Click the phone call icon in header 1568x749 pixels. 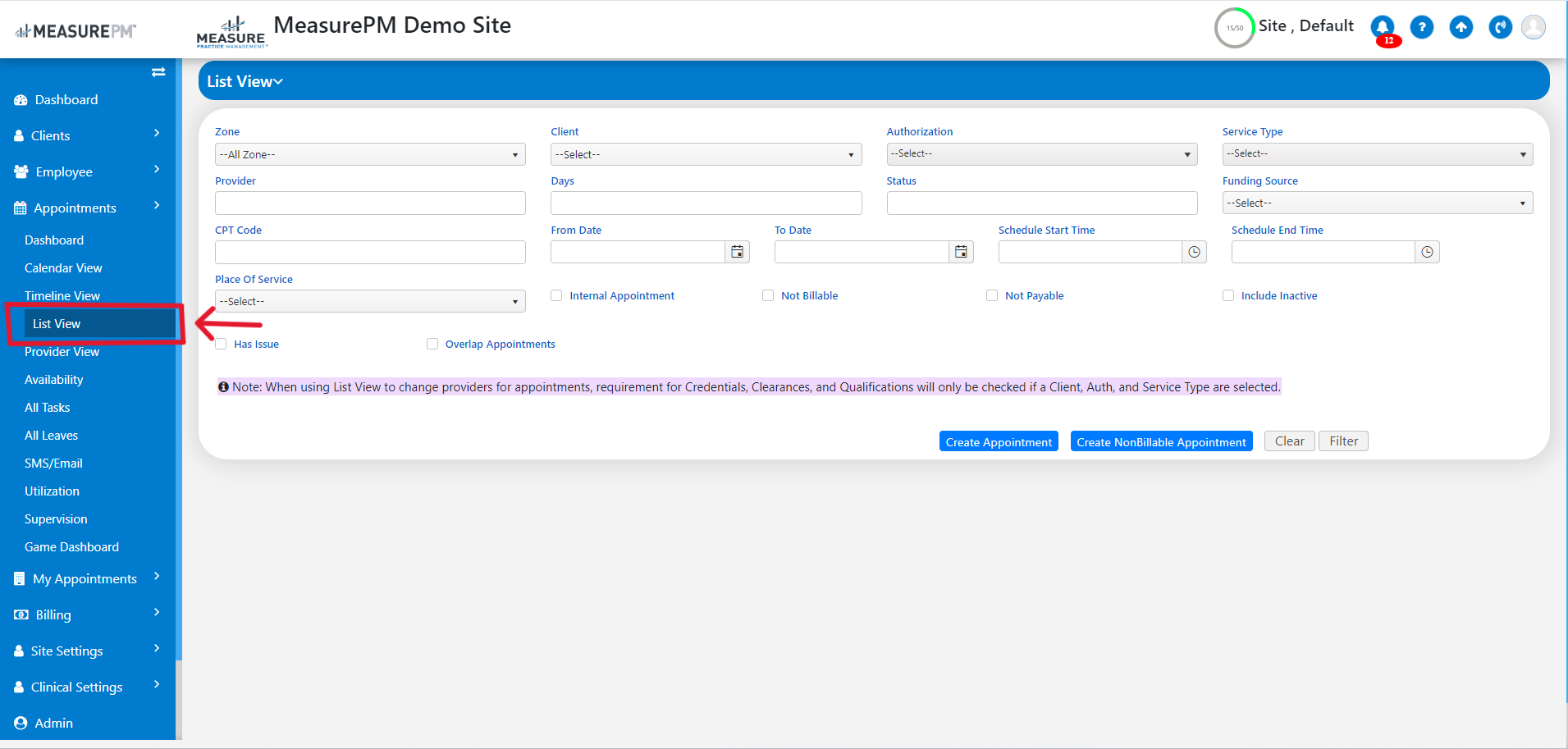[x=1501, y=27]
